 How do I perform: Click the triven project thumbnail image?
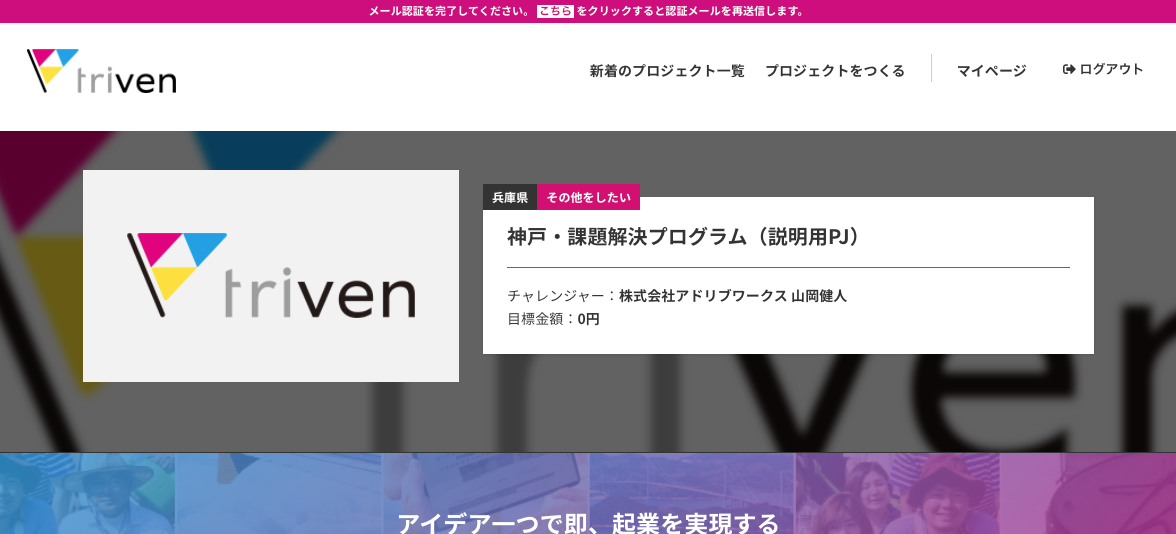[x=271, y=276]
